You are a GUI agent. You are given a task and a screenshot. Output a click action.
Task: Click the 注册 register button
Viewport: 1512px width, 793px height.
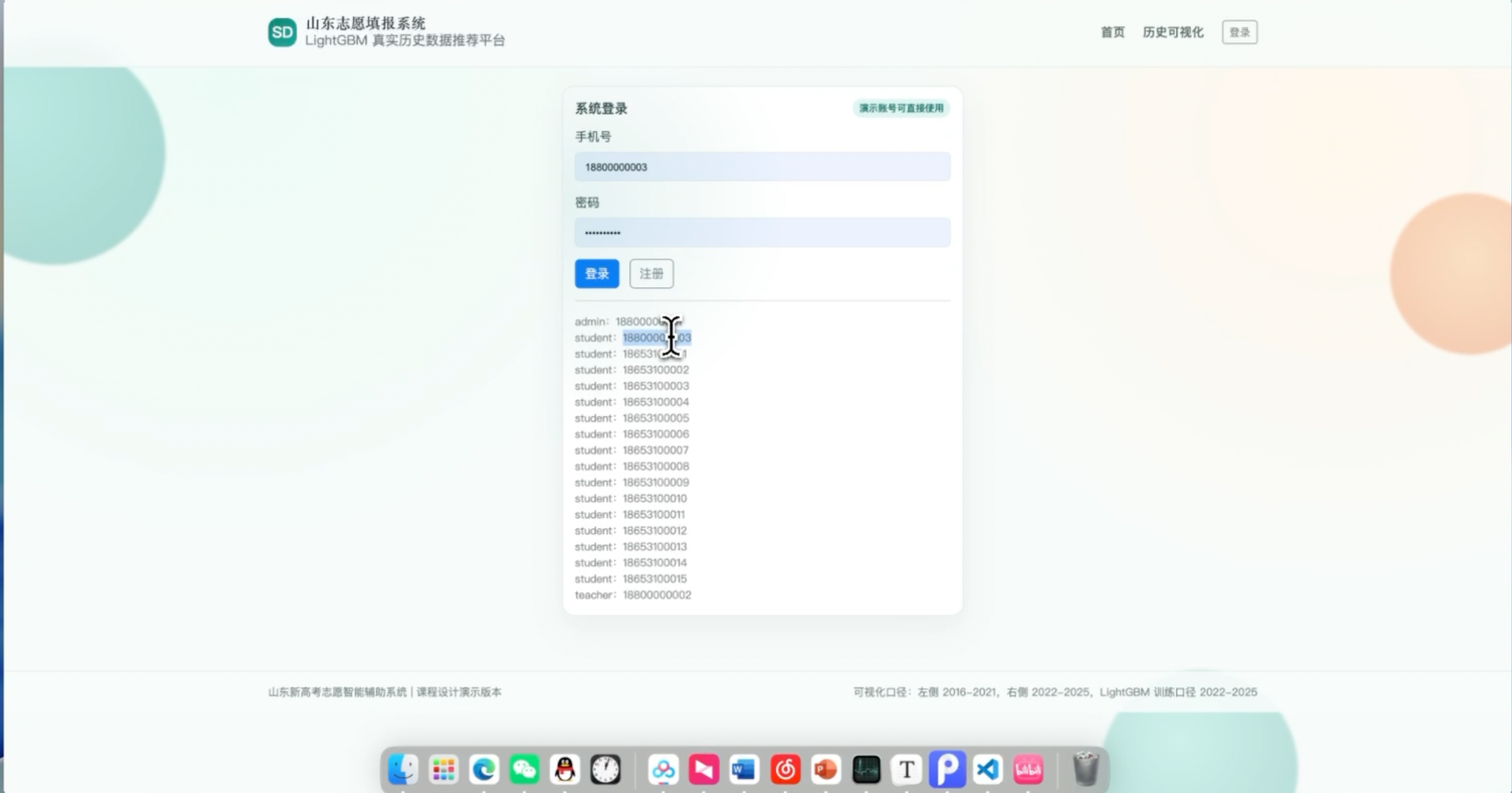click(x=651, y=273)
